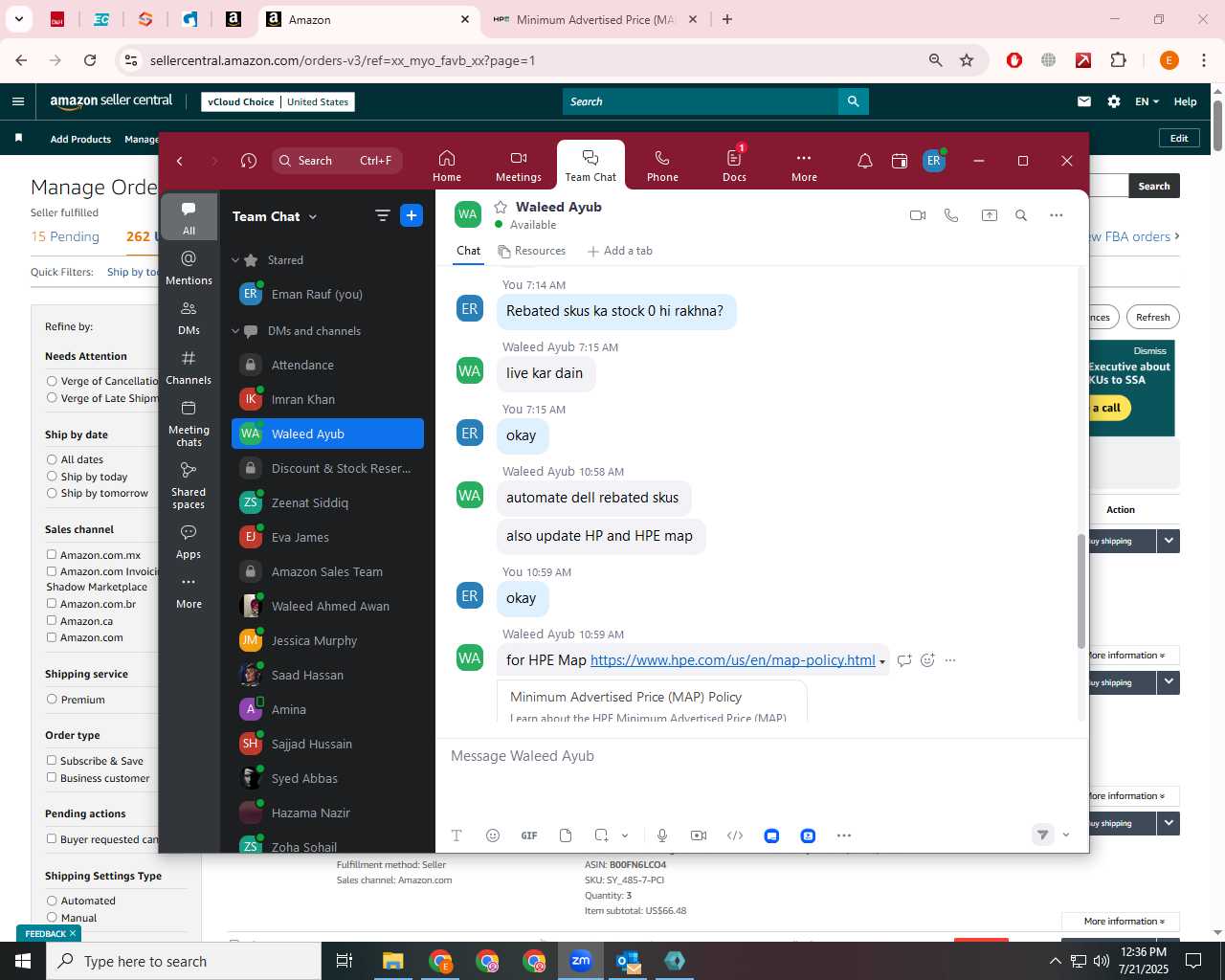Image resolution: width=1225 pixels, height=980 pixels.
Task: Record a video message
Action: click(x=699, y=835)
